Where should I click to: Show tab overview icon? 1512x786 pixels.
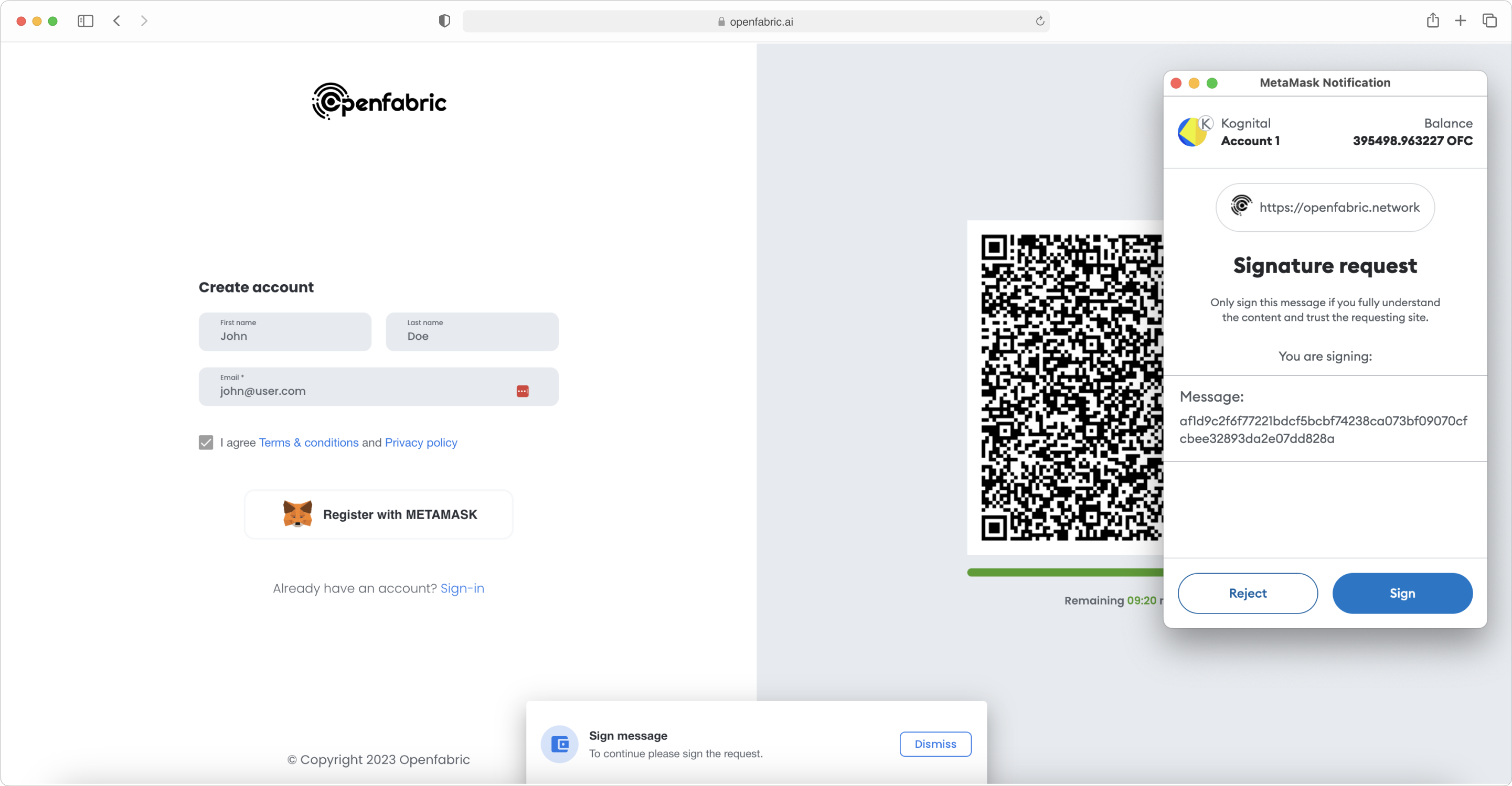[1489, 21]
